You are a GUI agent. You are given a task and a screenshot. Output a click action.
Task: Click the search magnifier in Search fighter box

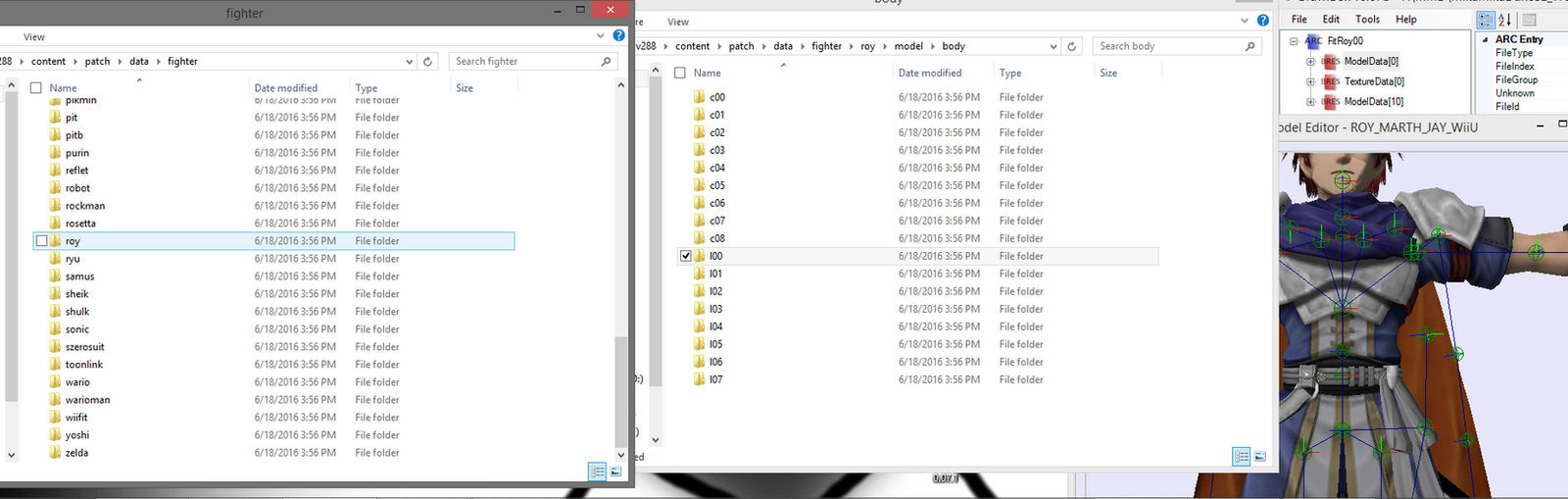(606, 61)
